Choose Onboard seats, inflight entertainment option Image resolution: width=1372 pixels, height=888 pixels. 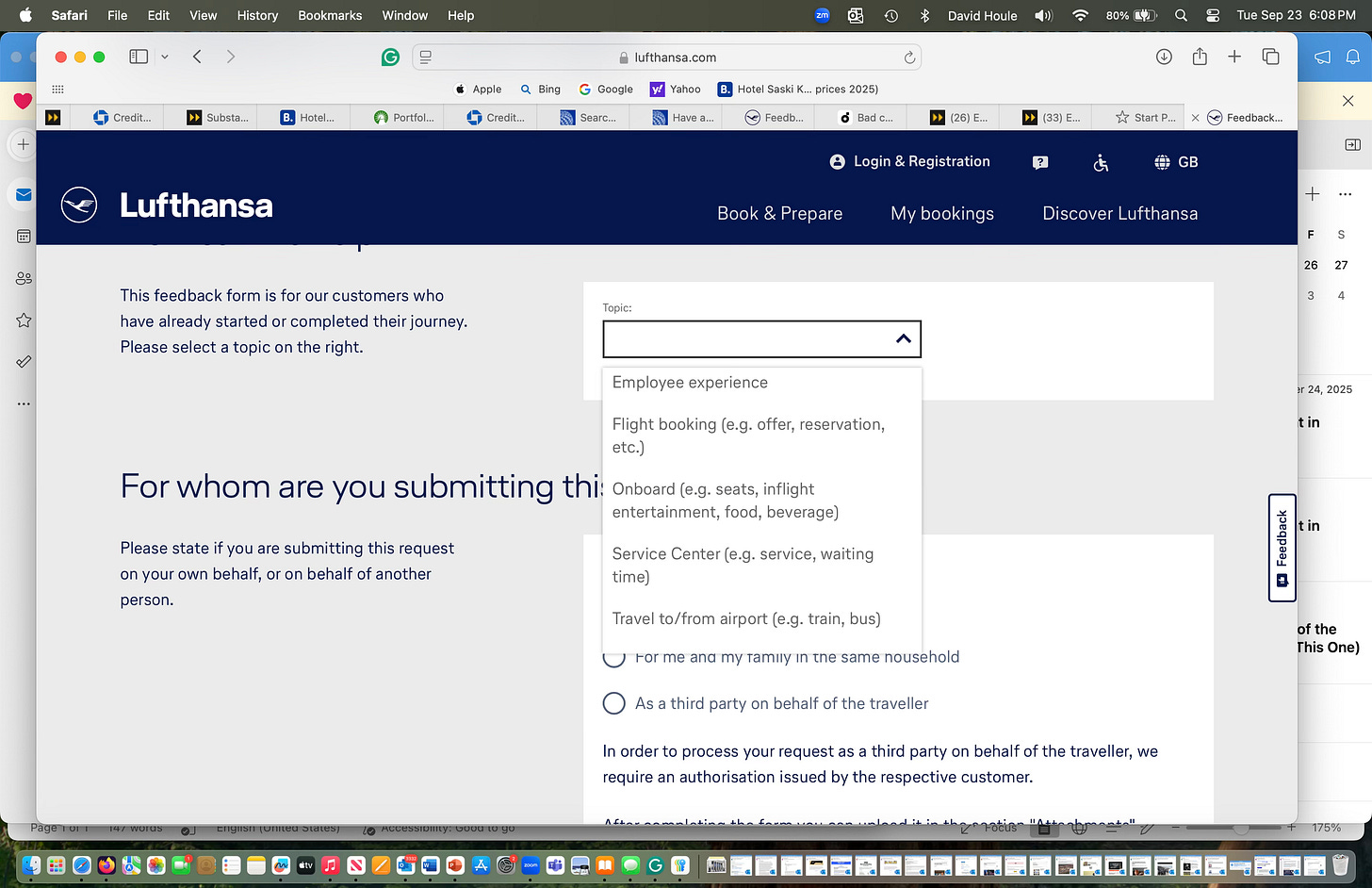pos(761,501)
